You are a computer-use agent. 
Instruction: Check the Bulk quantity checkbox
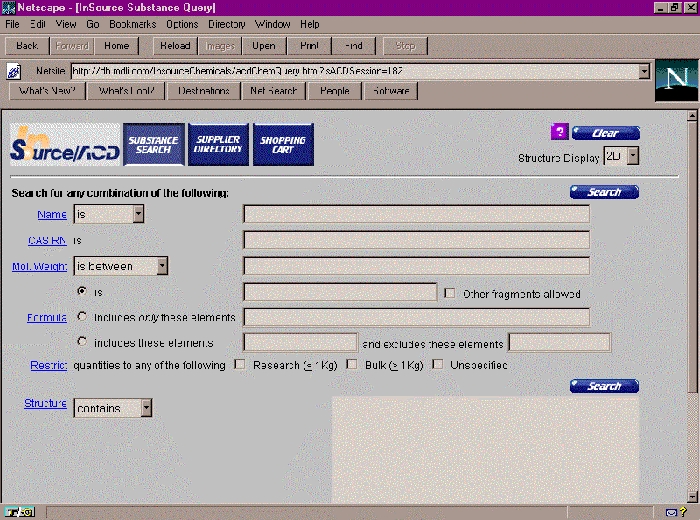352,364
